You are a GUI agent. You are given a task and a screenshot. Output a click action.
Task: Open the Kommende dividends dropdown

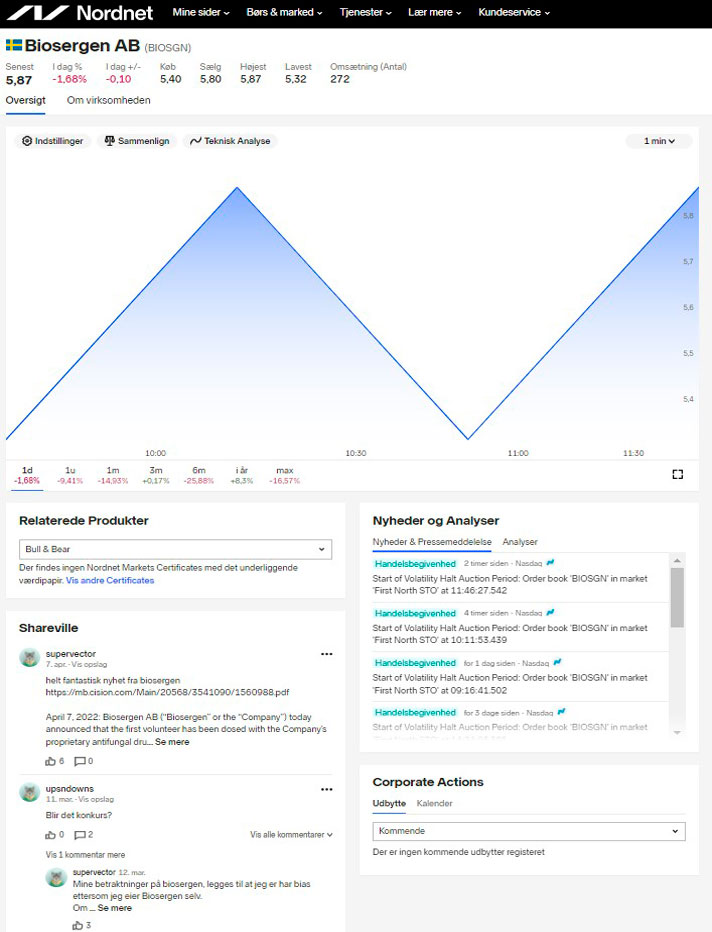pos(528,831)
